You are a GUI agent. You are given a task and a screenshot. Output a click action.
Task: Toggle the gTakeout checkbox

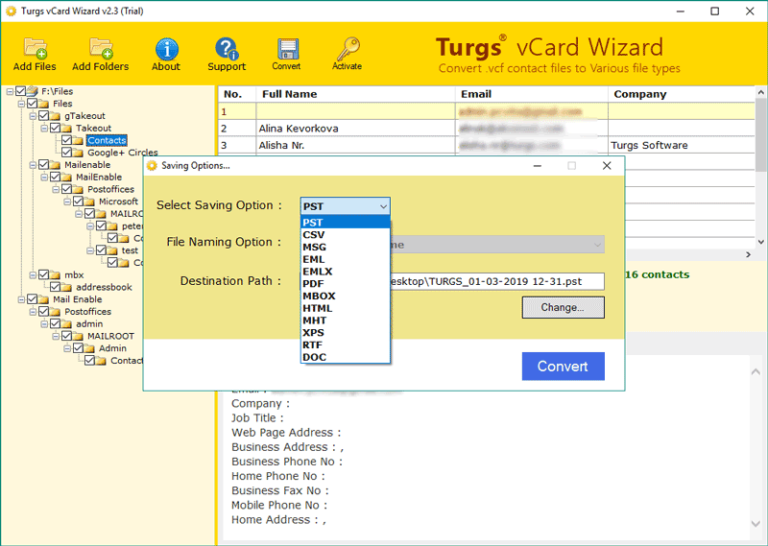(44, 116)
